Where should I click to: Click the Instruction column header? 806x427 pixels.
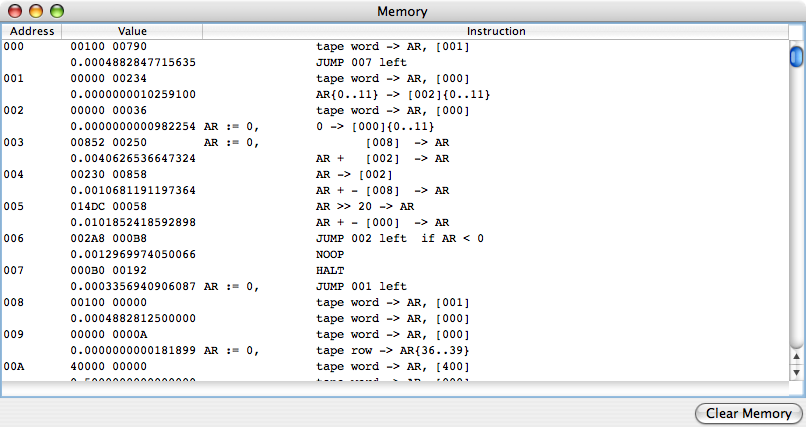click(496, 31)
